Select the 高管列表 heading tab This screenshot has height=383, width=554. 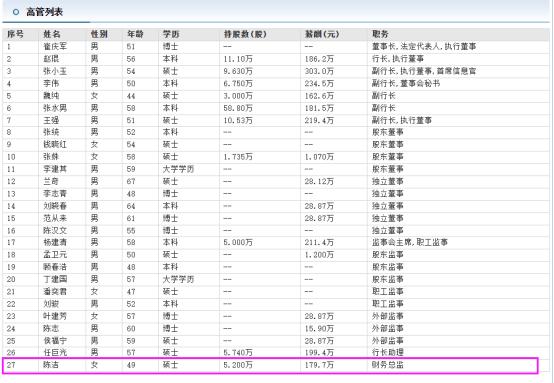tap(44, 12)
